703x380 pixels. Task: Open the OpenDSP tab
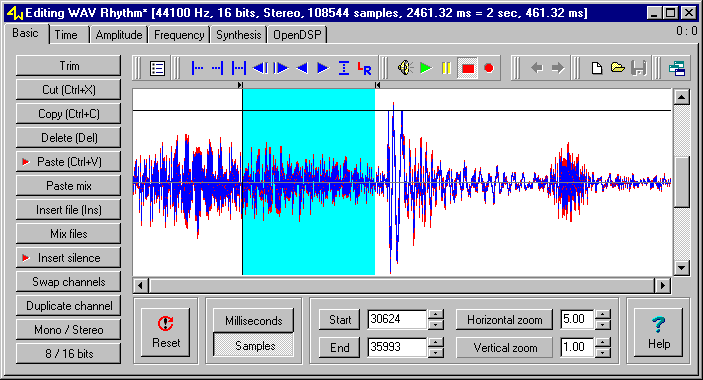(297, 35)
